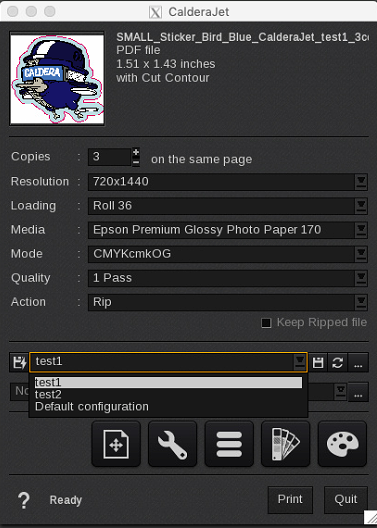
Task: Click the question mark help icon
Action: (24, 500)
